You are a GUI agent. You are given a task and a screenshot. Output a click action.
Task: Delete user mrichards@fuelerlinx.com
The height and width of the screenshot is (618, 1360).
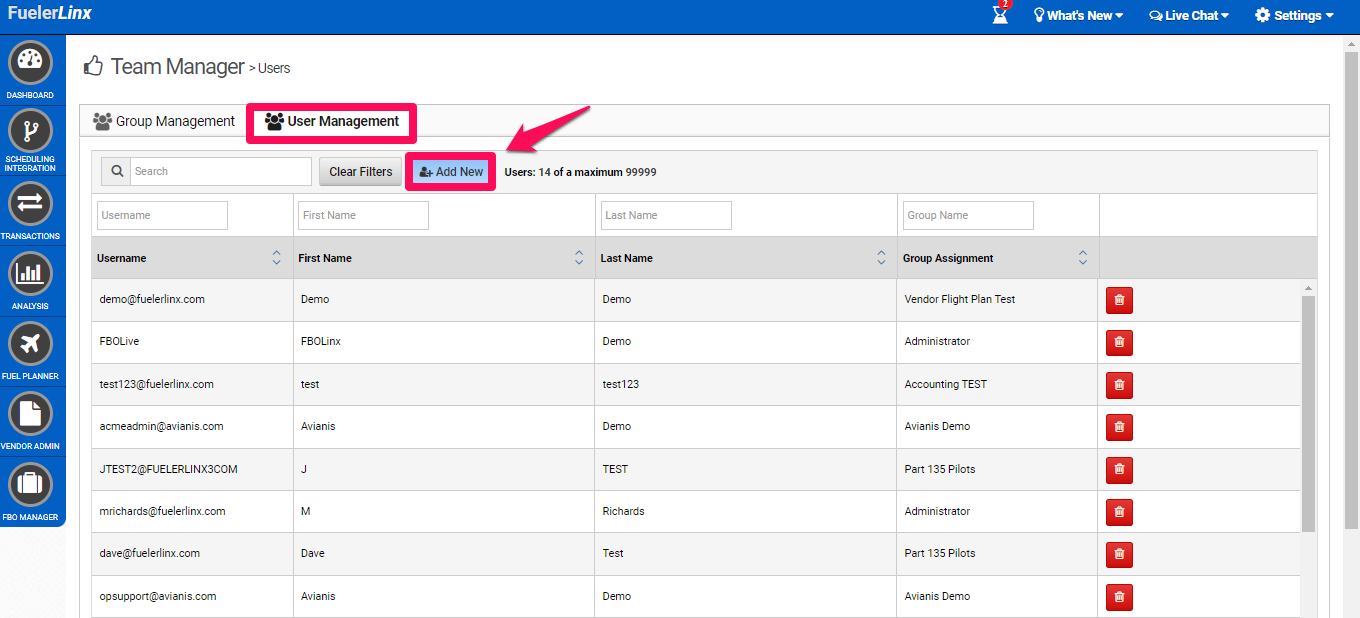point(1119,512)
